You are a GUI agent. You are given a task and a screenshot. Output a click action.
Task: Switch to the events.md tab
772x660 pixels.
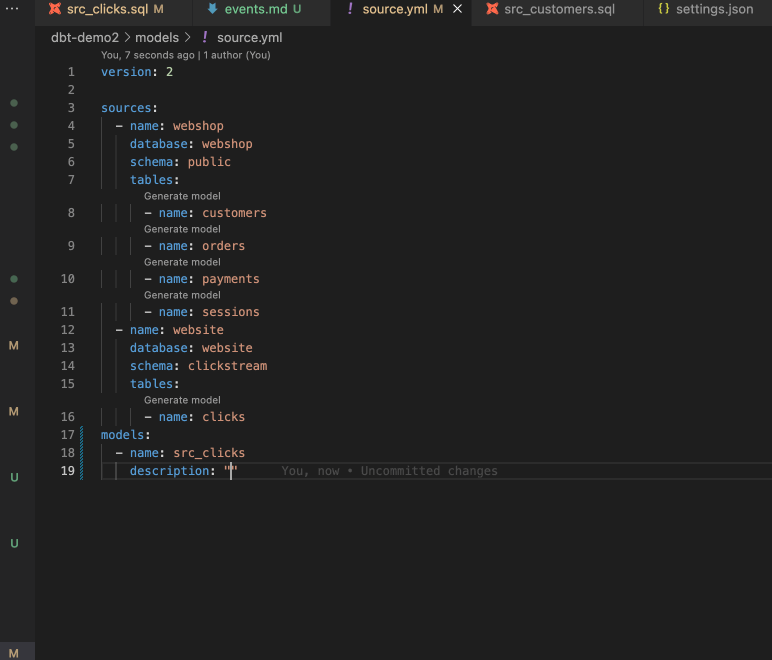(261, 9)
